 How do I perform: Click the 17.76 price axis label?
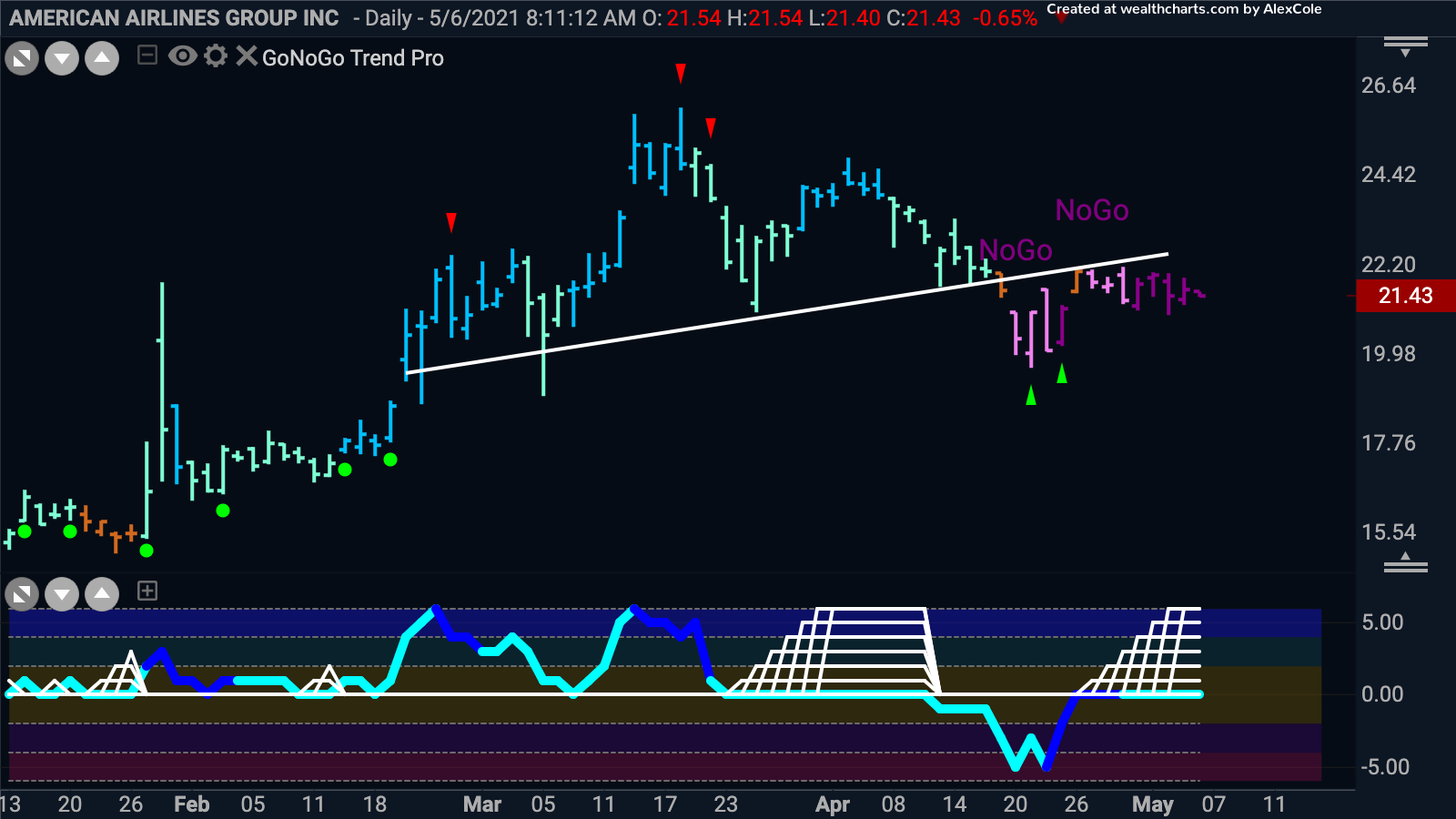(1389, 443)
